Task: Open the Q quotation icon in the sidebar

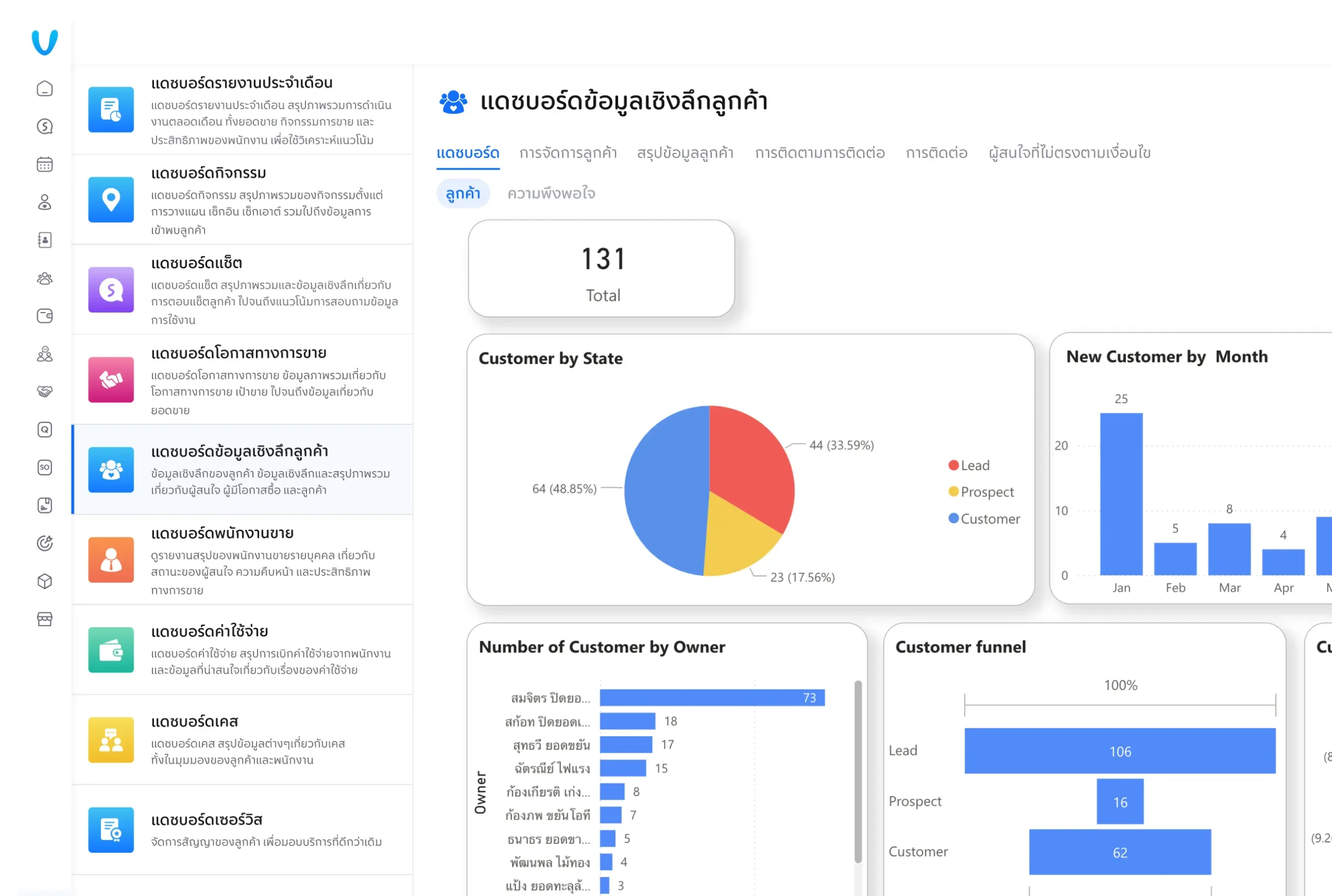Action: tap(45, 430)
